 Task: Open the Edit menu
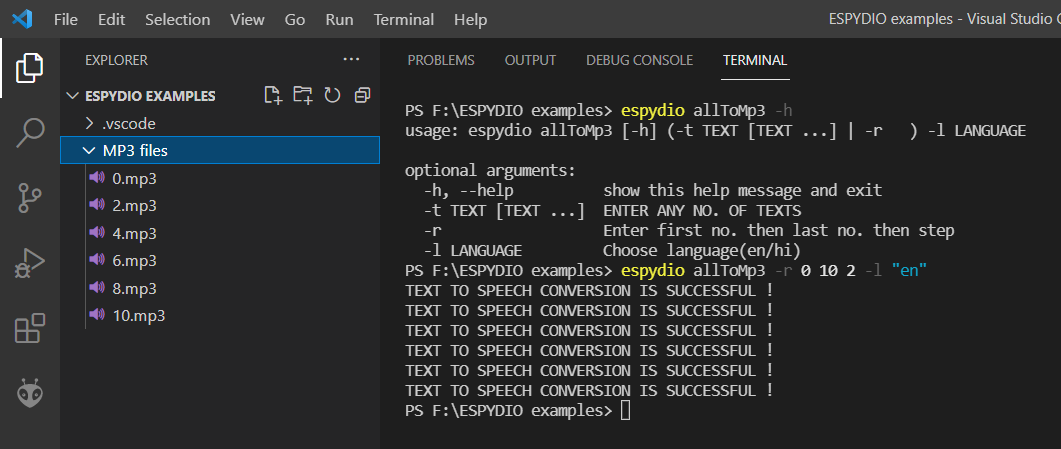click(x=111, y=20)
